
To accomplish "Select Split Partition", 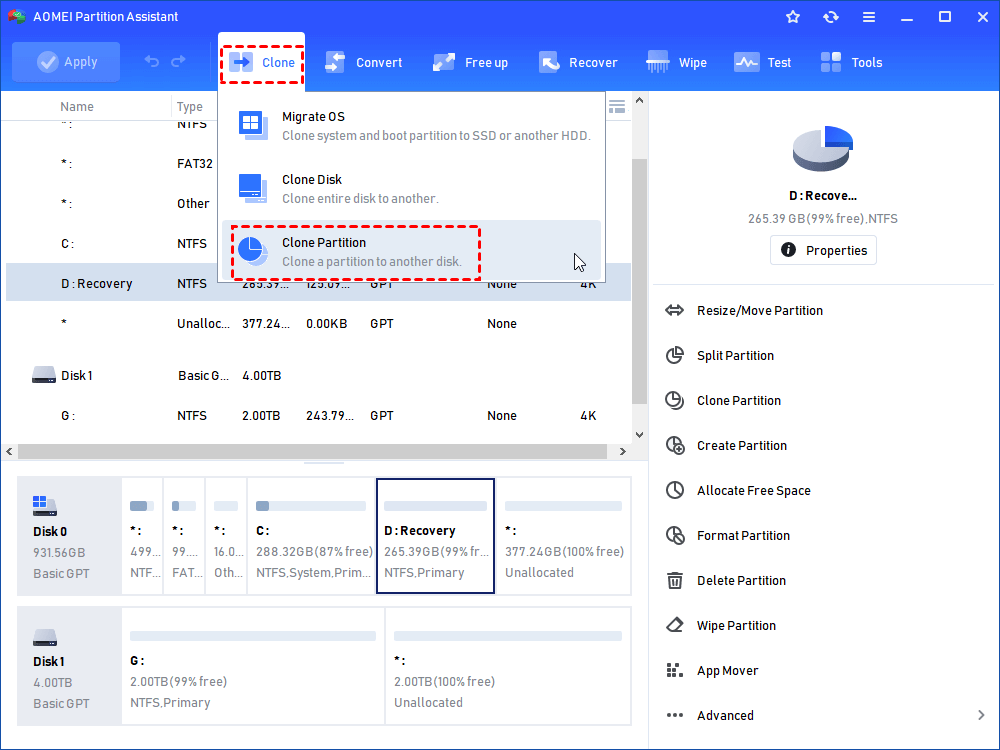I will 735,355.
